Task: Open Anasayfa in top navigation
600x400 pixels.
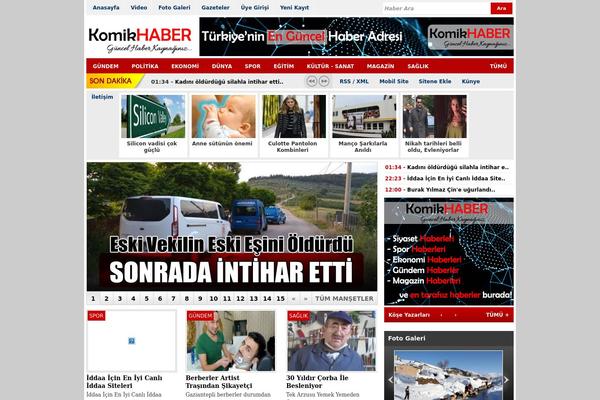Action: [x=106, y=7]
